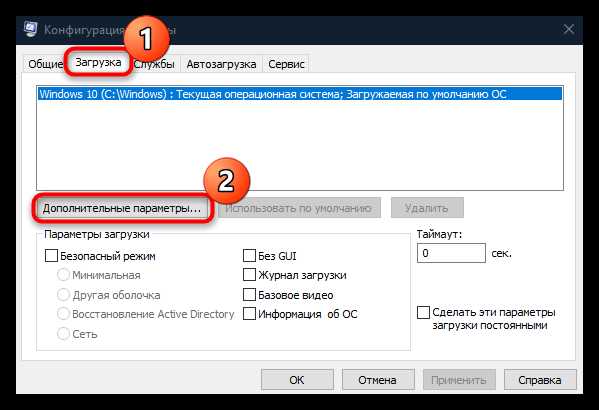The height and width of the screenshot is (410, 599).
Task: Enable the Журнал загрузки checkbox
Action: [x=249, y=275]
